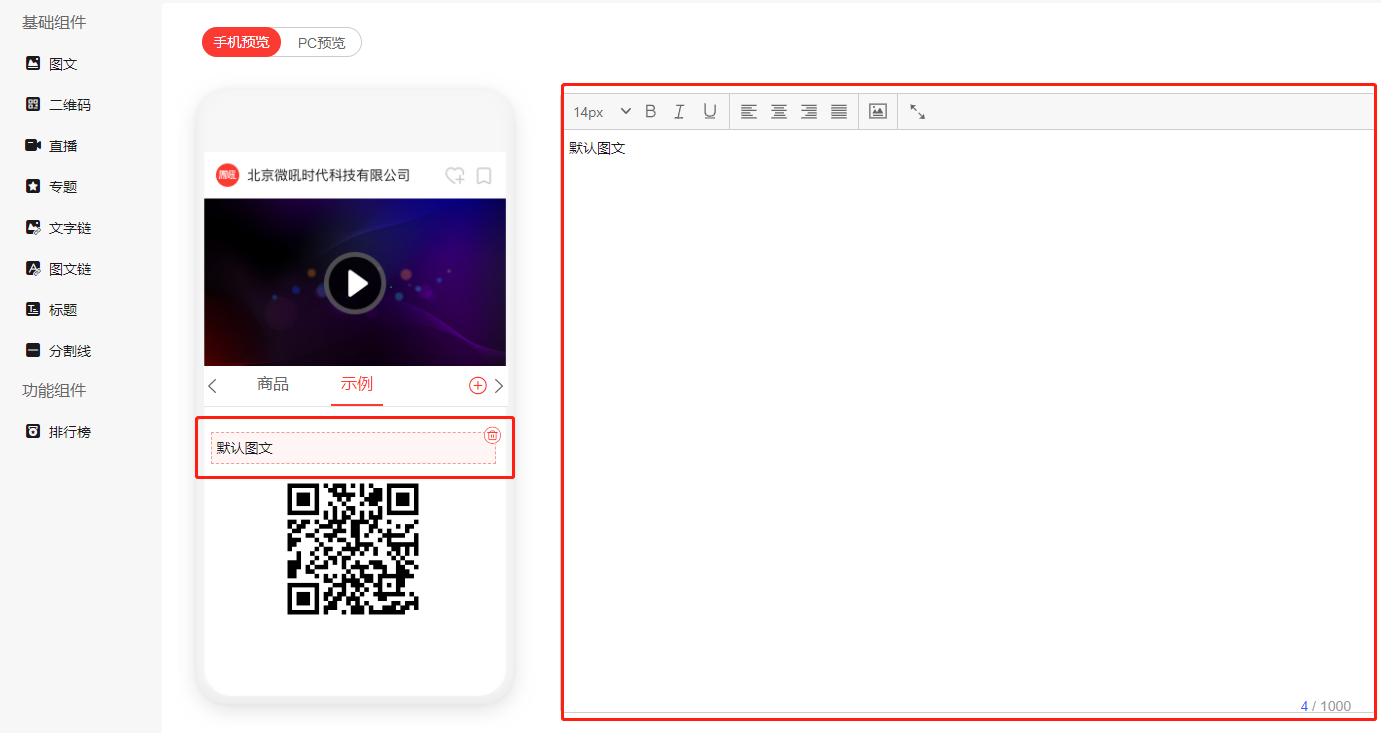The image size is (1381, 733).
Task: Click the 功能组件 section heading
Action: coord(54,391)
